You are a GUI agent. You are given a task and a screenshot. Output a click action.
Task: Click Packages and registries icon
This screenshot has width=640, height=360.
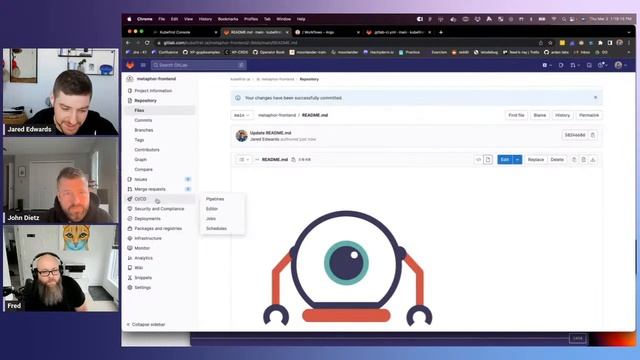(130, 229)
